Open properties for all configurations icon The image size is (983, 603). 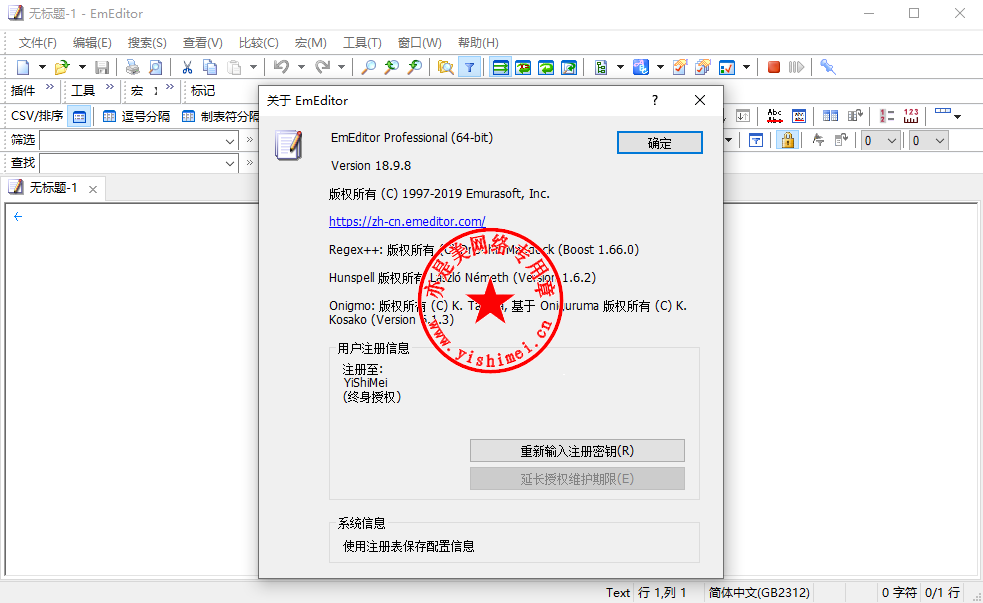pos(703,67)
